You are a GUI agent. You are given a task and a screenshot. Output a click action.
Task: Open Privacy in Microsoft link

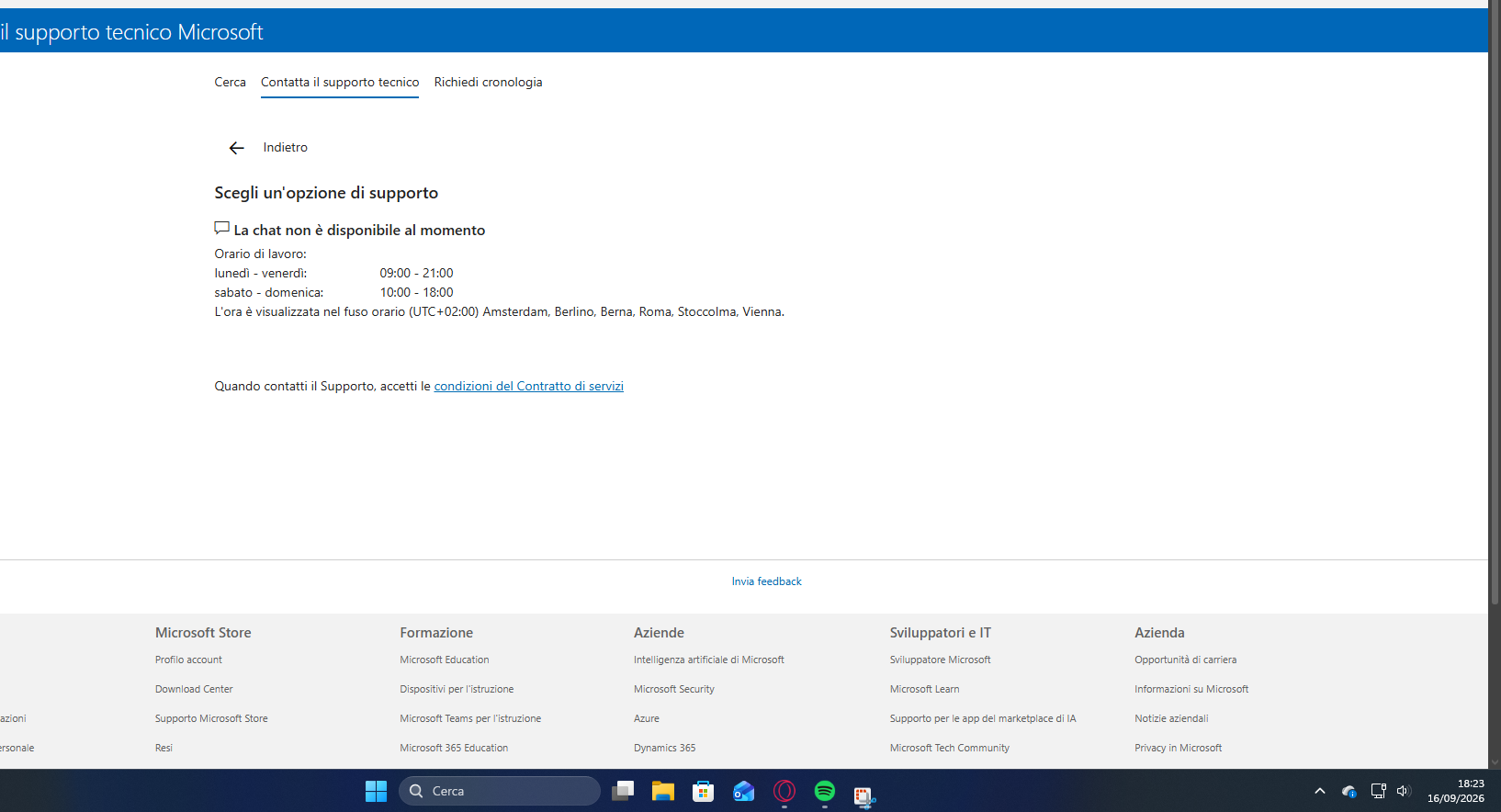pyautogui.click(x=1179, y=748)
